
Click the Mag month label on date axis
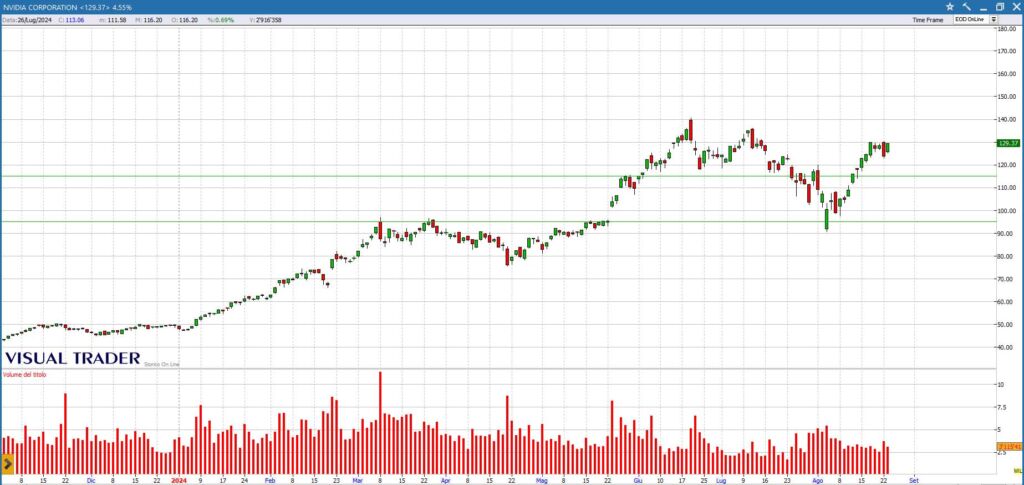[x=541, y=480]
